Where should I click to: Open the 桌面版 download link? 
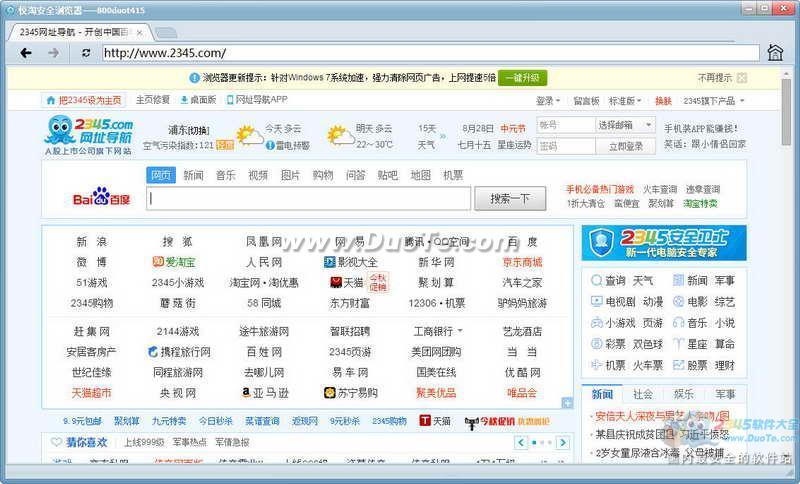[x=198, y=99]
